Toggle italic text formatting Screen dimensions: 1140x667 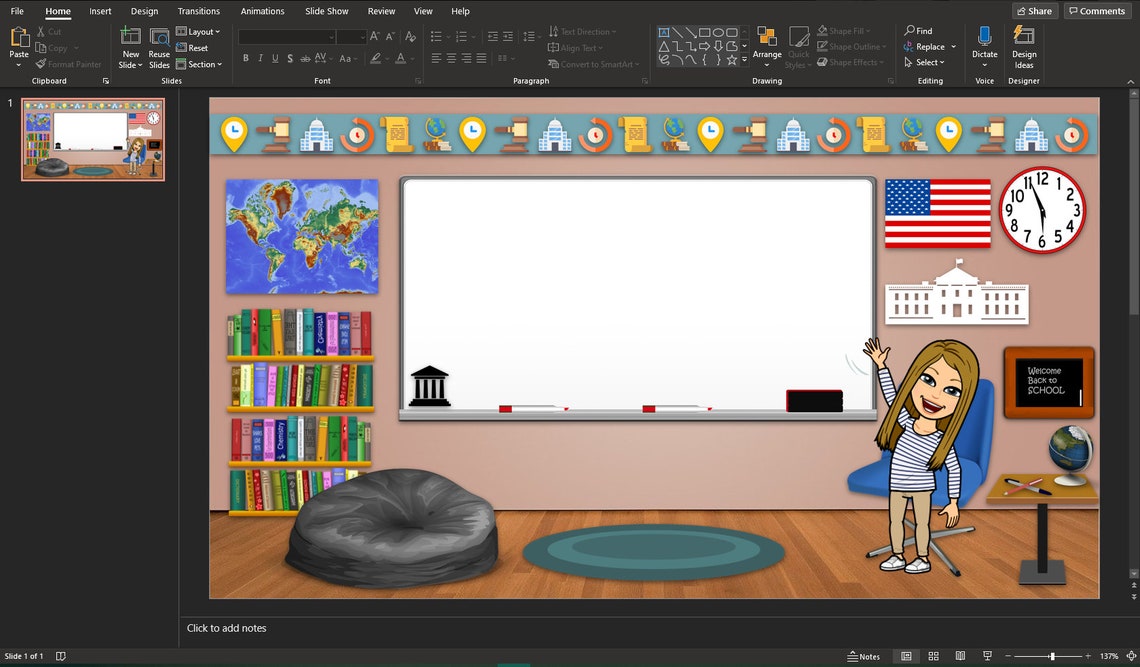click(259, 58)
